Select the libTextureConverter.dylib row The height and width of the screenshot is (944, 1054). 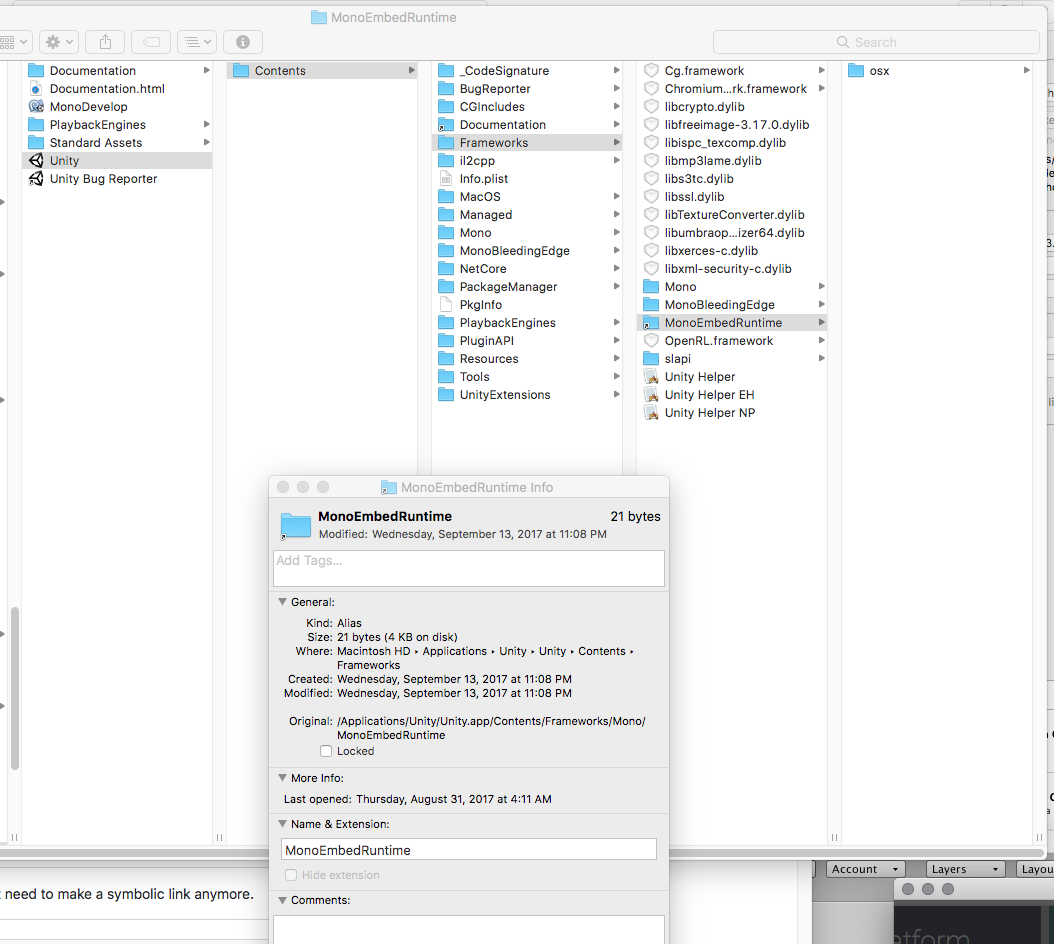click(731, 214)
